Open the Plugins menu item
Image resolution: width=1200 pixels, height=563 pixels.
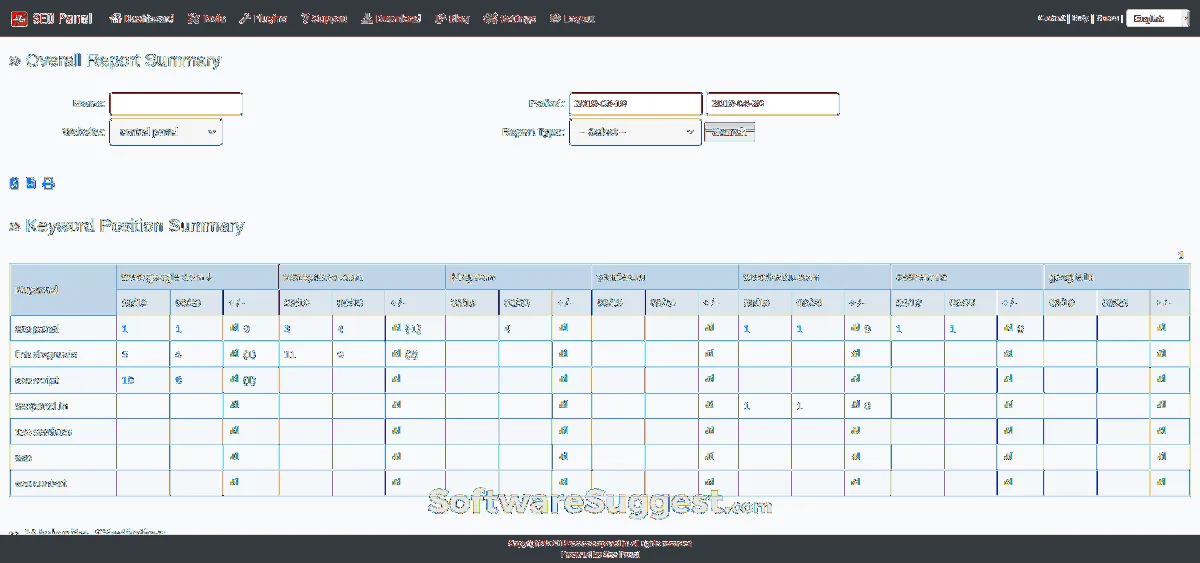(264, 18)
